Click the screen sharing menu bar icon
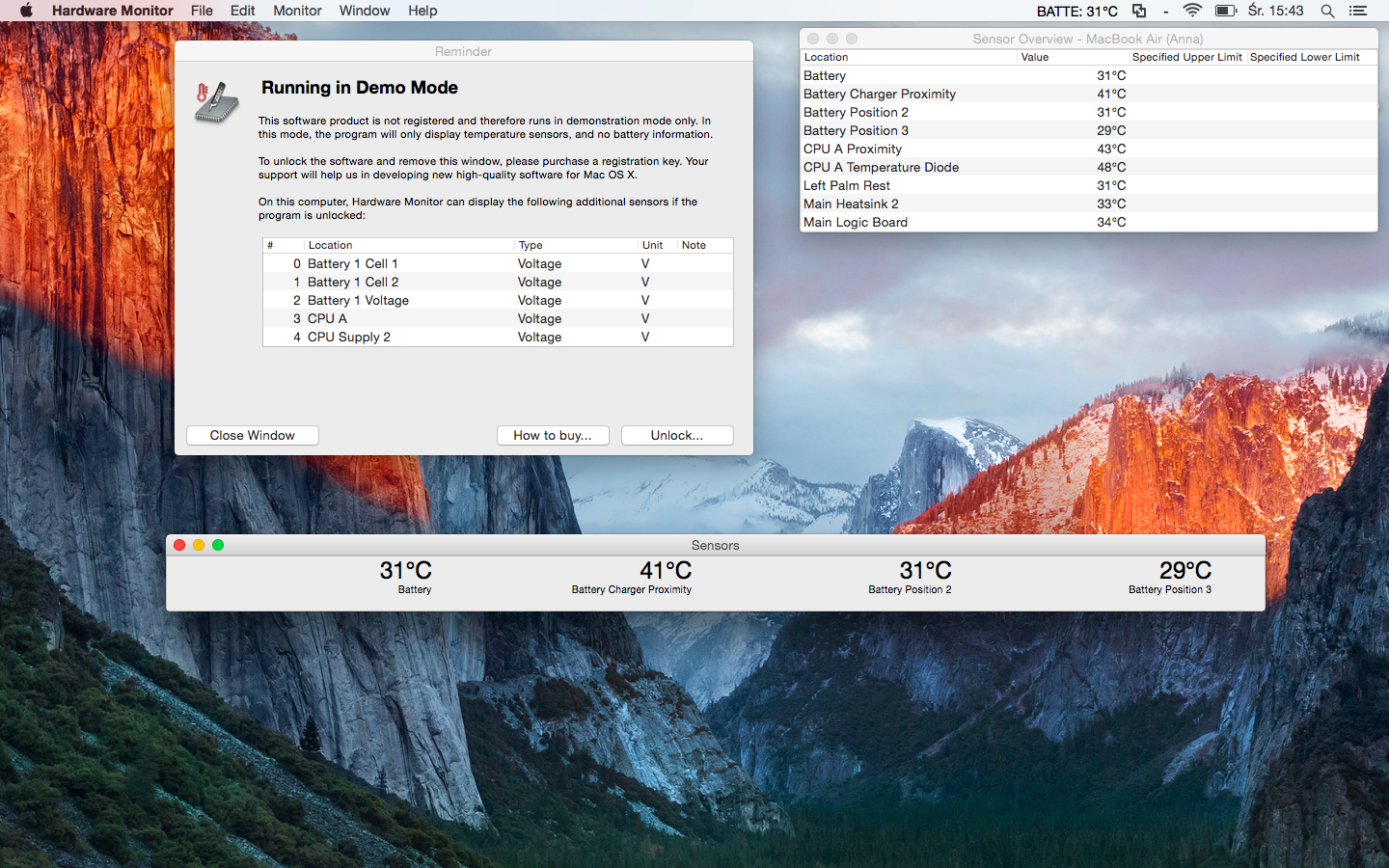Viewport: 1389px width, 868px height. (1139, 11)
